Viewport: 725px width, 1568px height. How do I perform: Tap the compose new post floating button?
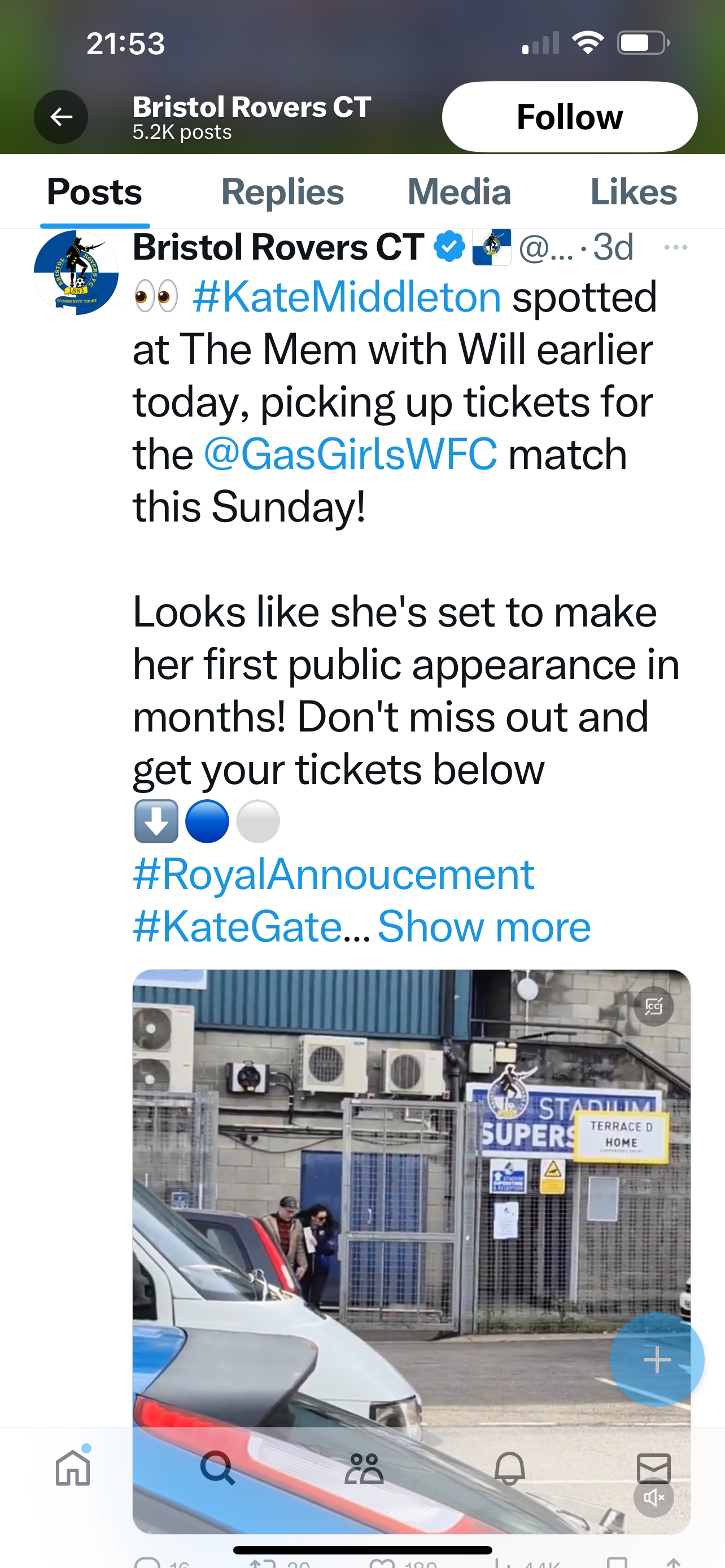[x=657, y=1360]
